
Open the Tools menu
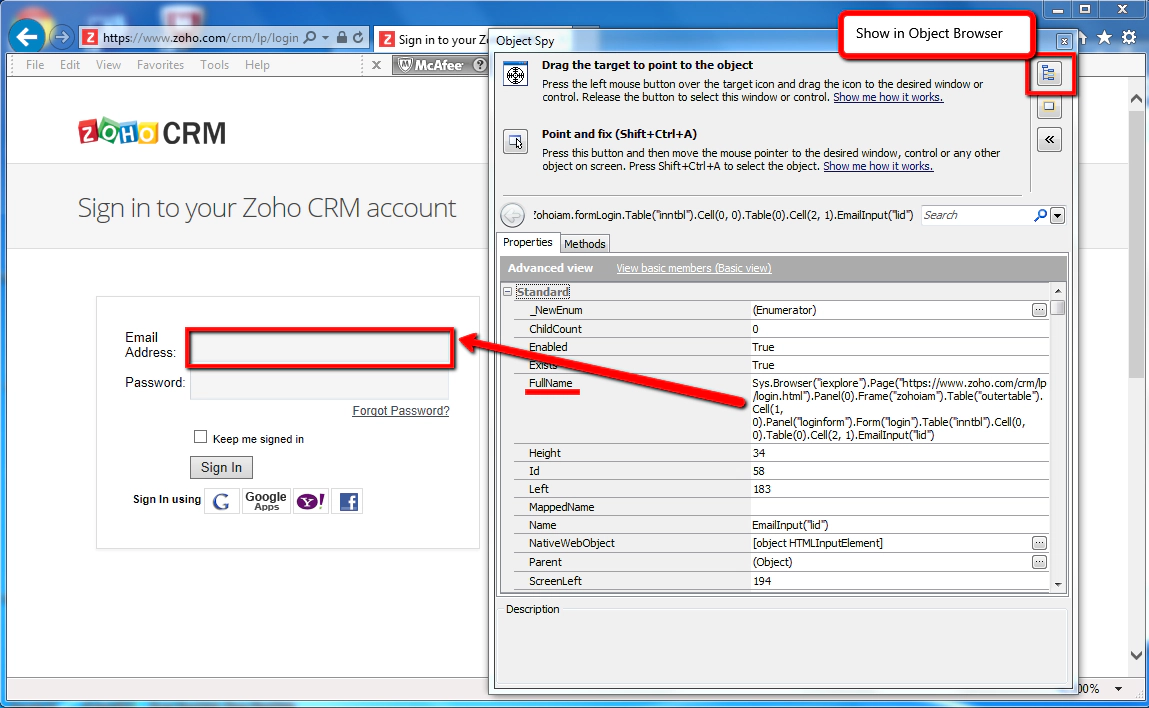point(214,64)
